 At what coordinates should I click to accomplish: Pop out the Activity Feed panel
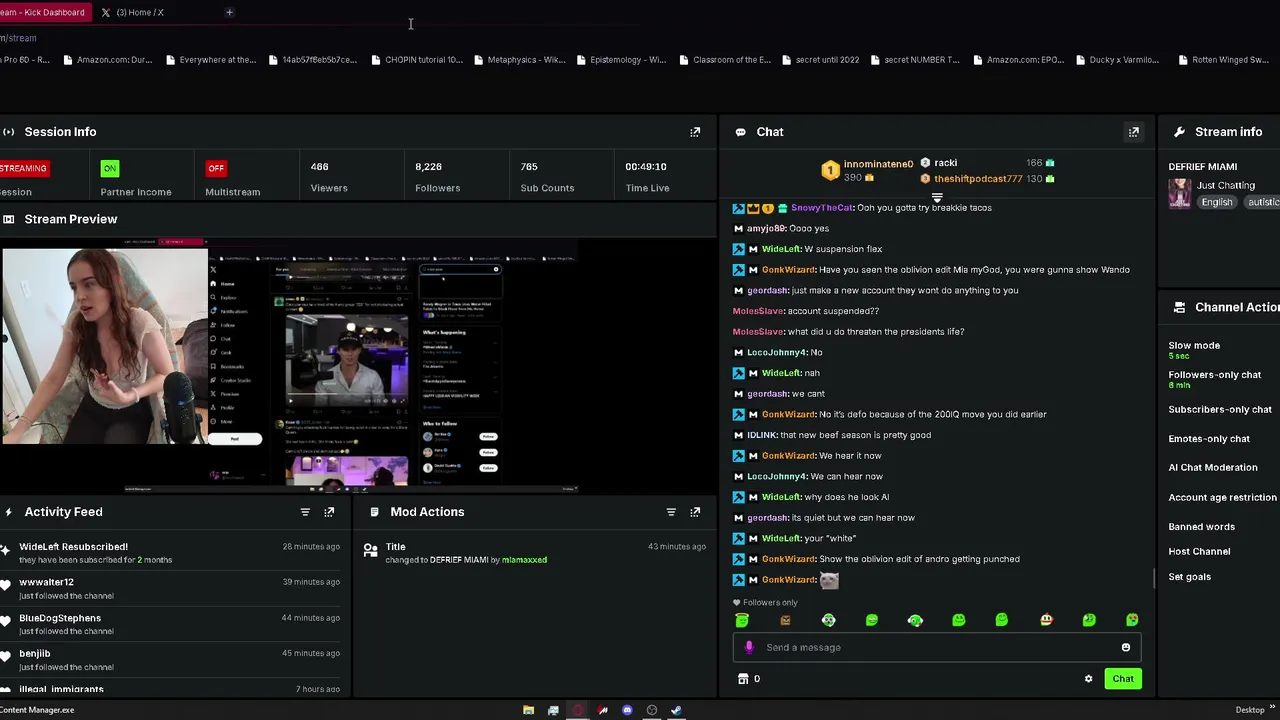329,512
